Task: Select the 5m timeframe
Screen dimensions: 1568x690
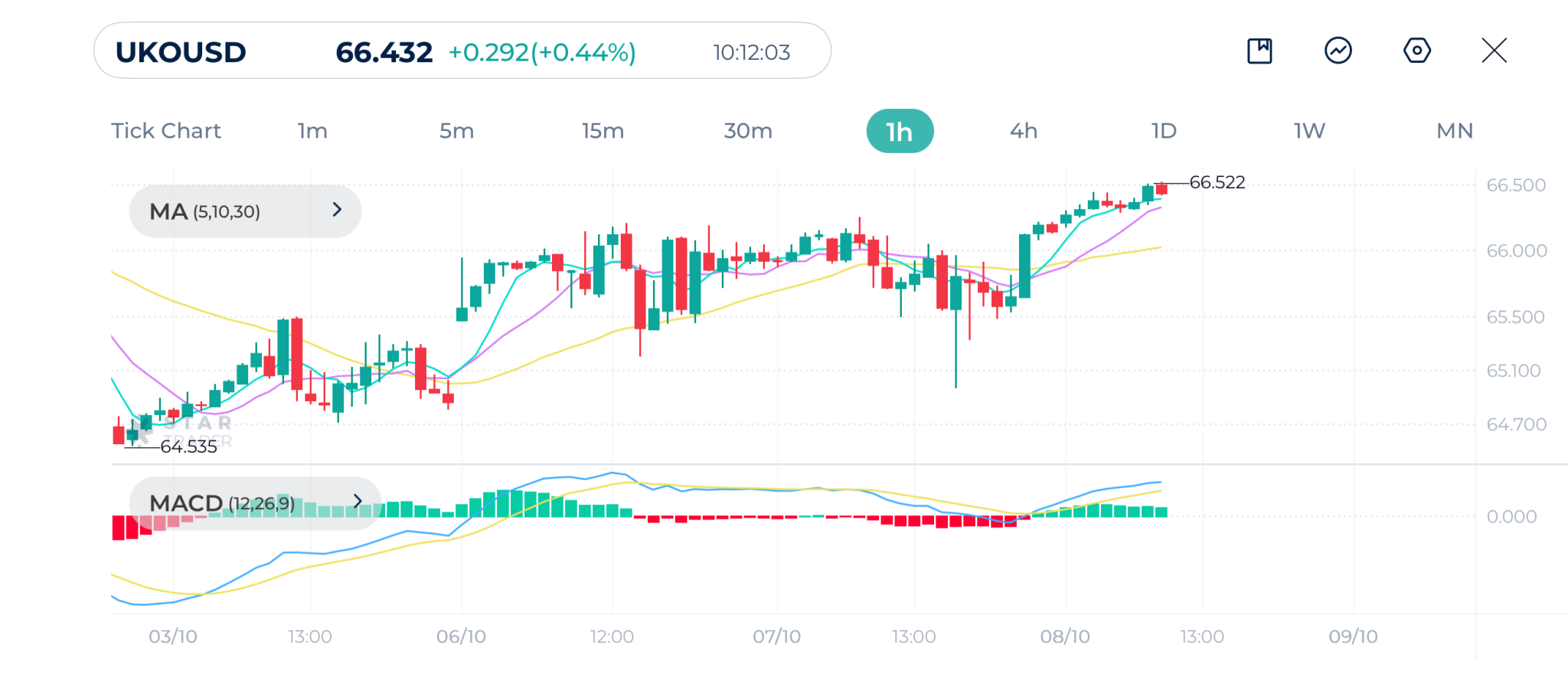Action: 456,131
